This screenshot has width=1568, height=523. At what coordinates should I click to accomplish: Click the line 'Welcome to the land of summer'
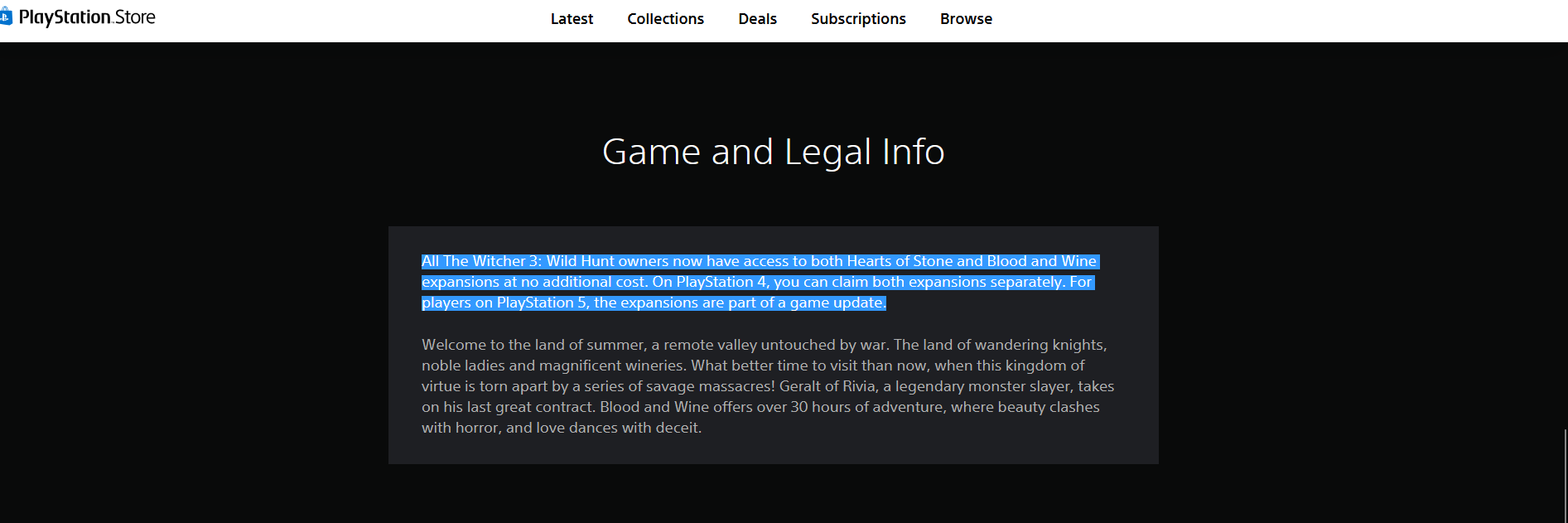764,345
